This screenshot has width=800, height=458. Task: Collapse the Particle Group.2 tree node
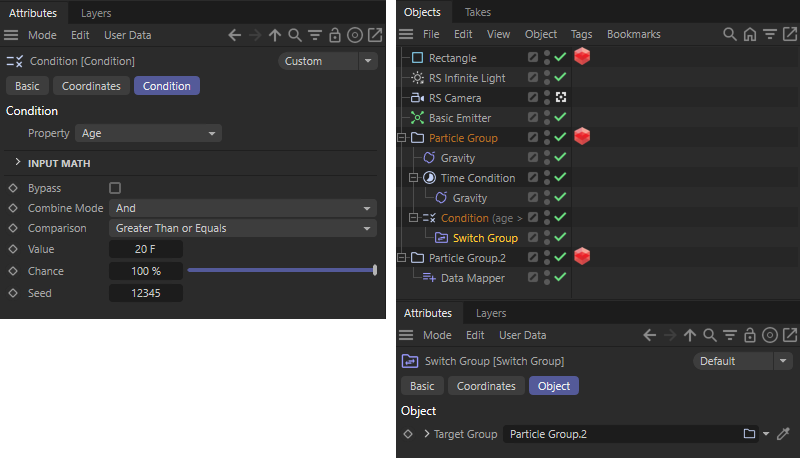(x=402, y=258)
